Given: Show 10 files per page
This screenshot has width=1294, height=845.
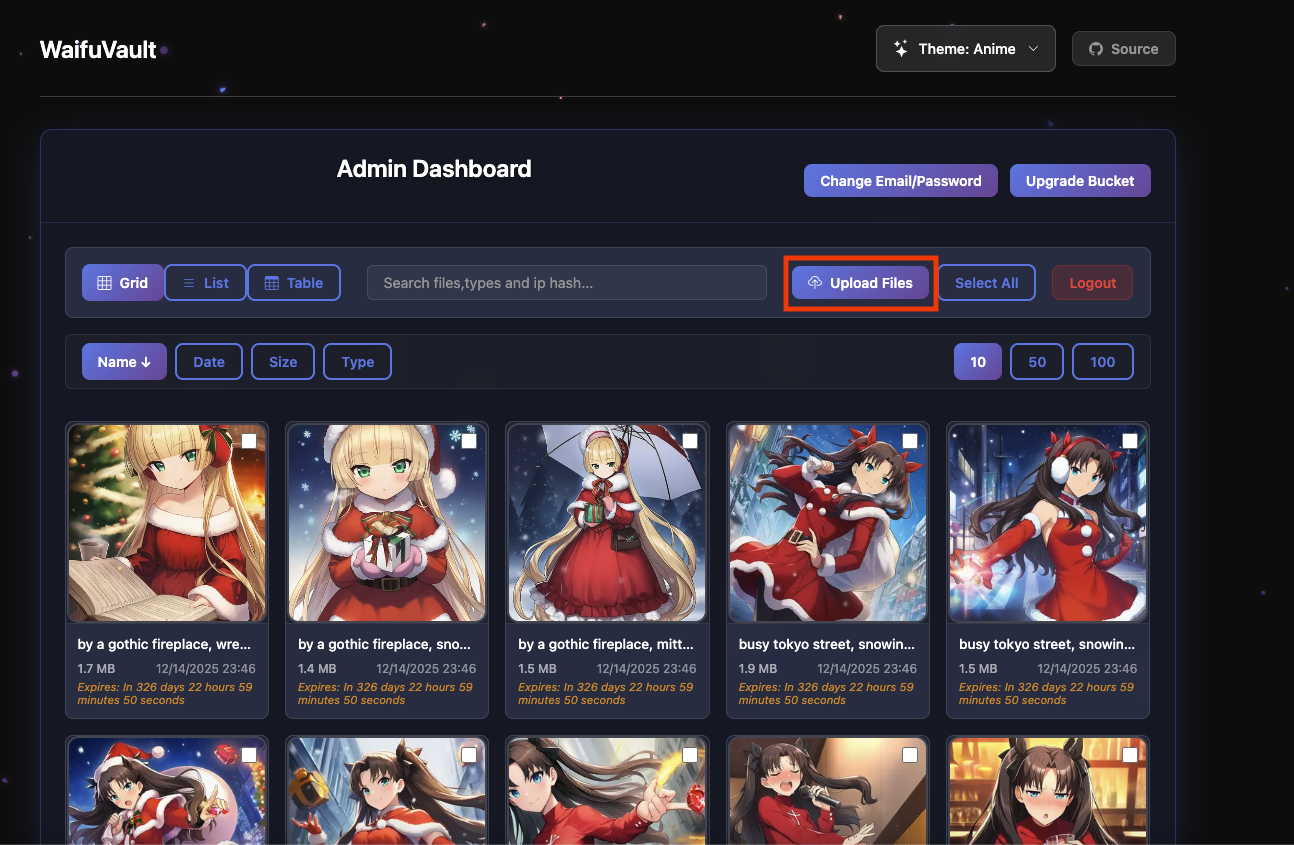Looking at the screenshot, I should coord(978,362).
